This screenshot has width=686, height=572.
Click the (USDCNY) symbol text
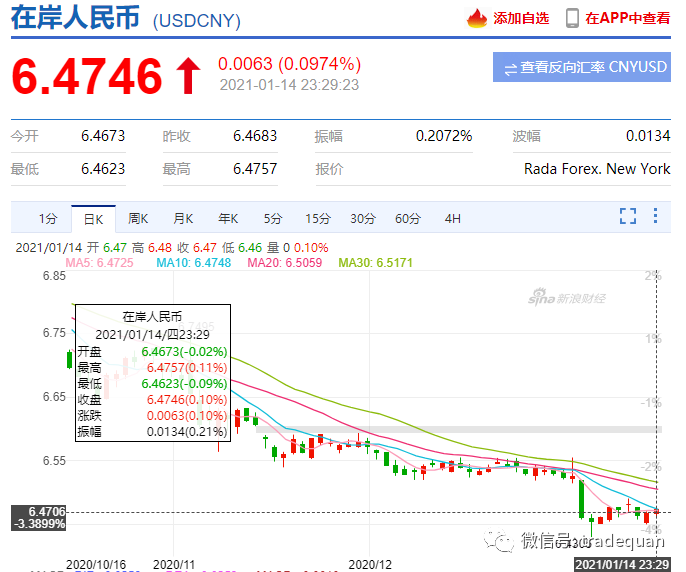196,21
